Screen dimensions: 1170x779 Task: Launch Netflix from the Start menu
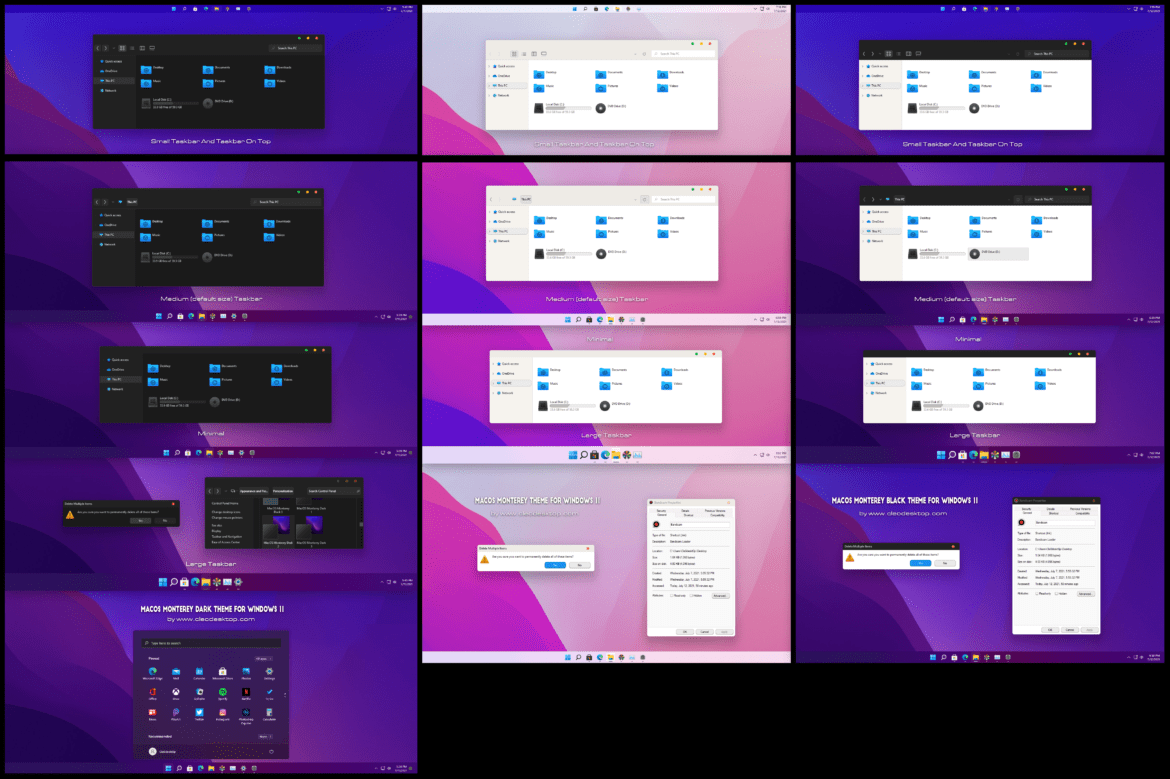point(246,694)
